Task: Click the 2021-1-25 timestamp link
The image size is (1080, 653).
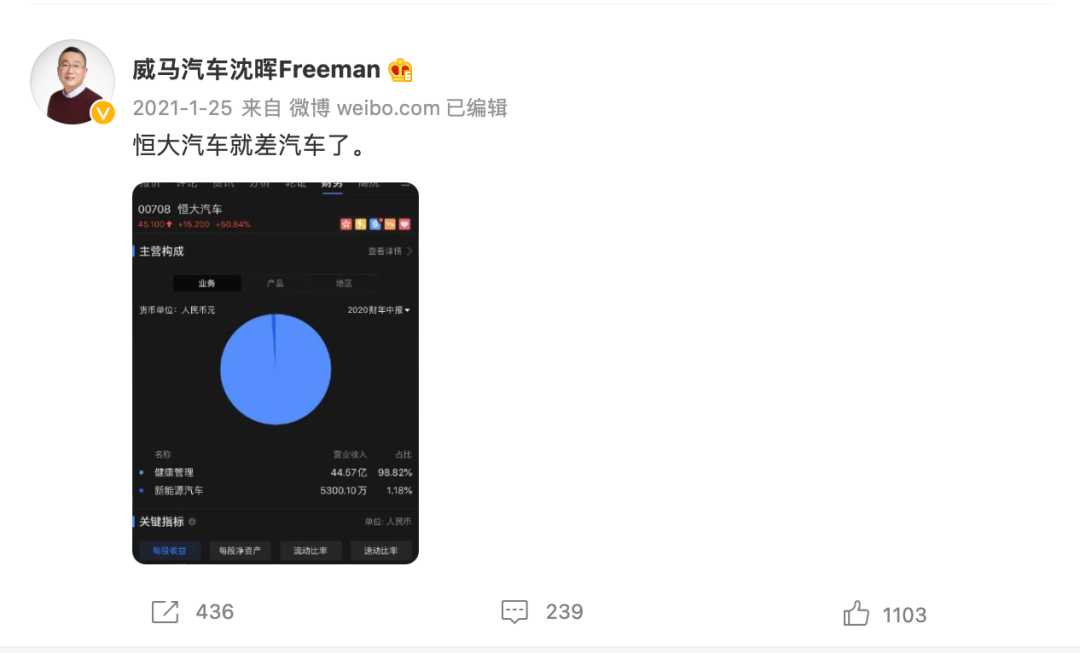Action: (x=183, y=108)
